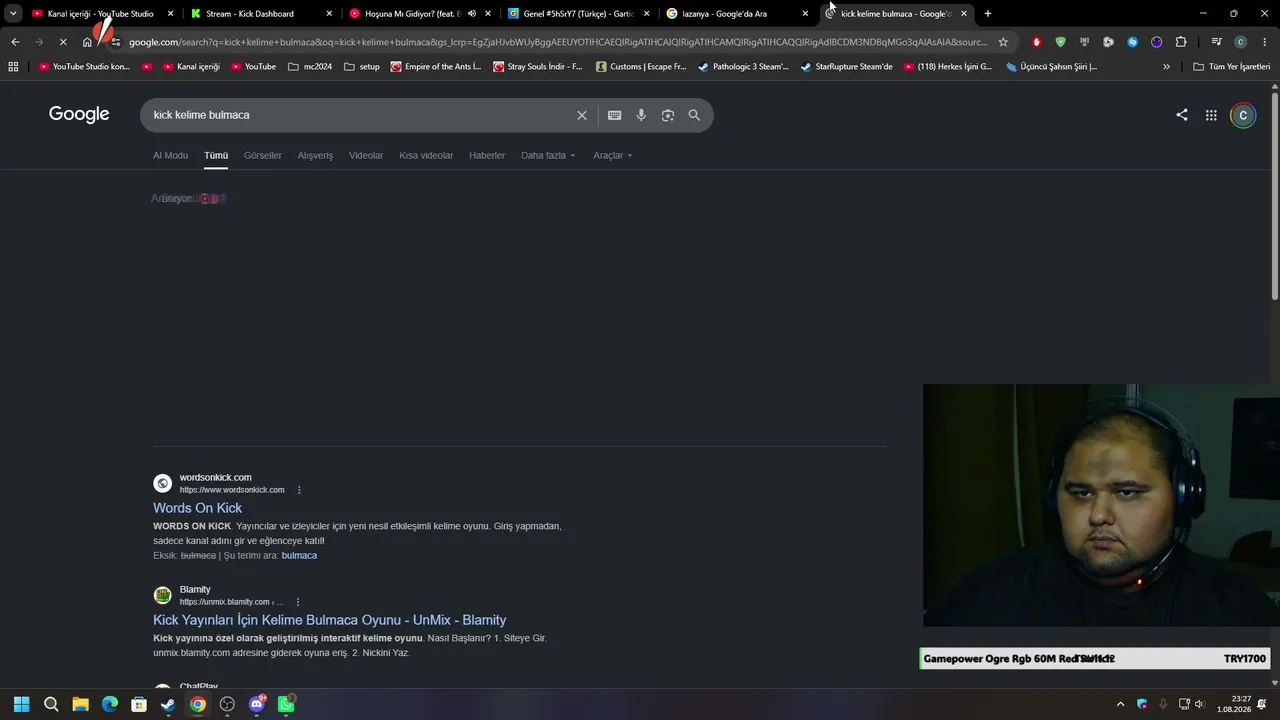Open the tab search dropdown arrow

pyautogui.click(x=13, y=14)
